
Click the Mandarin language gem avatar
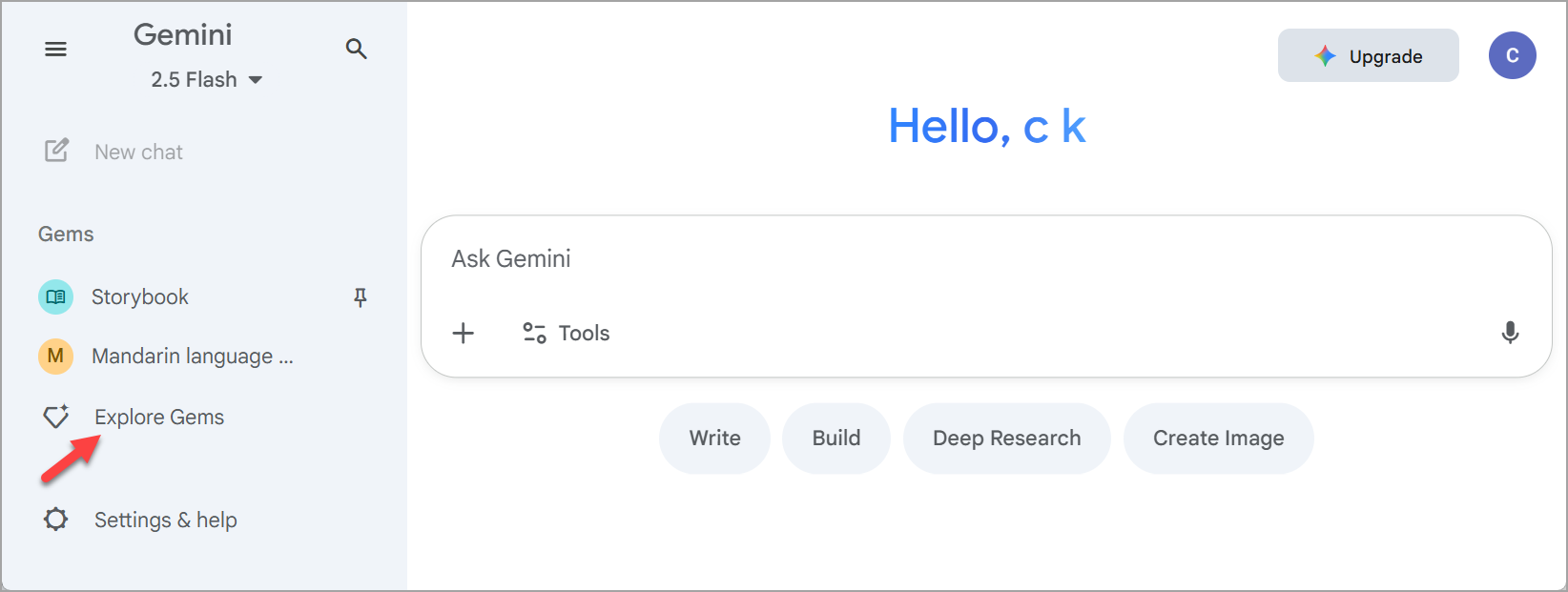[x=55, y=356]
